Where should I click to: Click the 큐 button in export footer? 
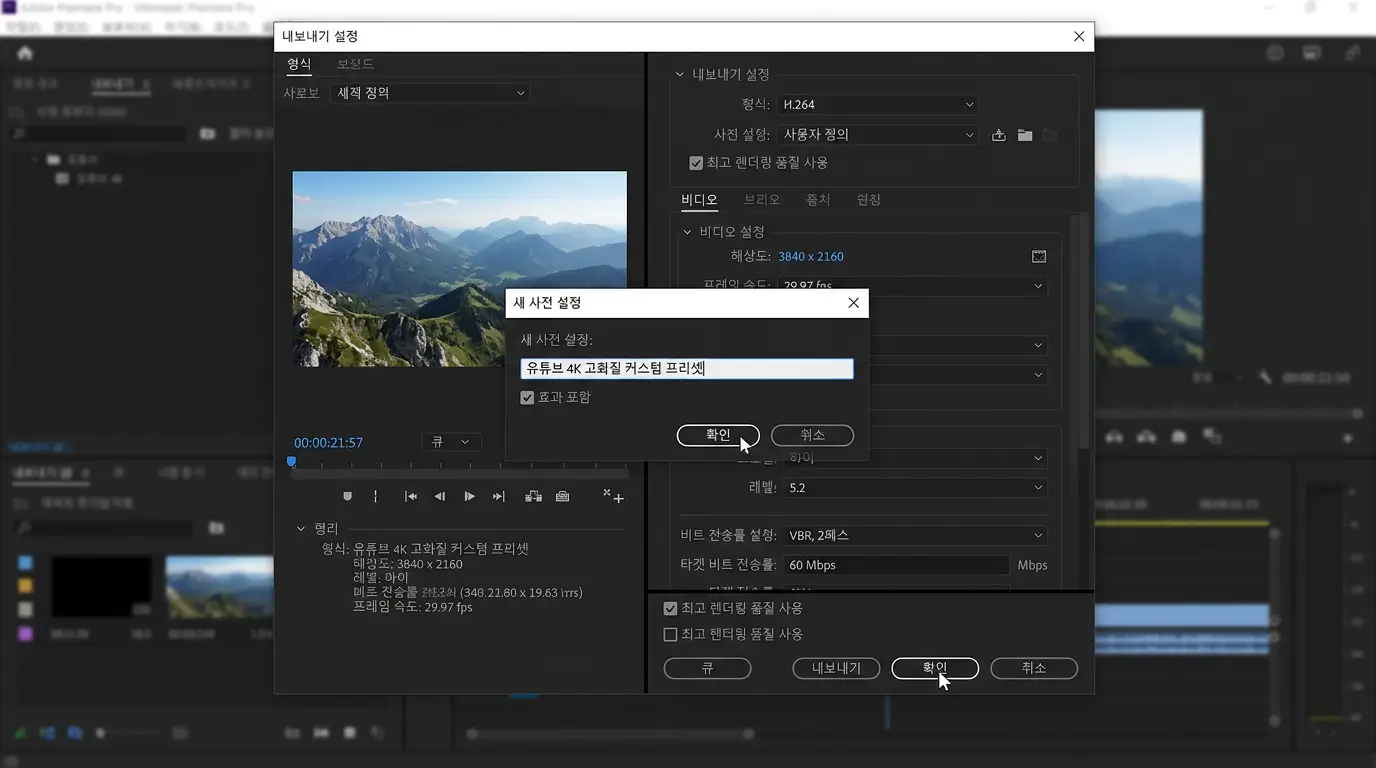pyautogui.click(x=707, y=668)
